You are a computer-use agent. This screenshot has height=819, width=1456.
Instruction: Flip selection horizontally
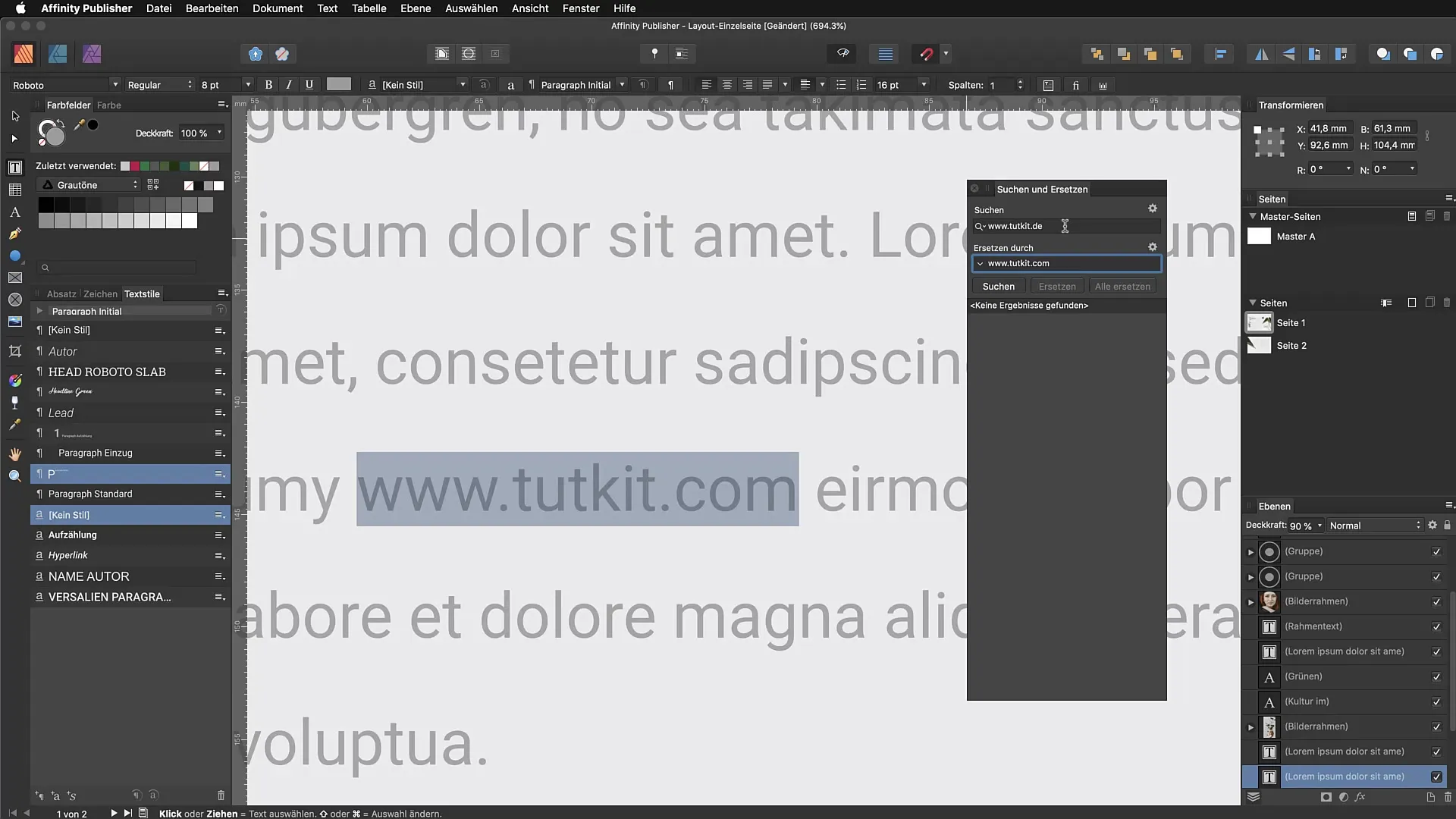pos(1262,54)
